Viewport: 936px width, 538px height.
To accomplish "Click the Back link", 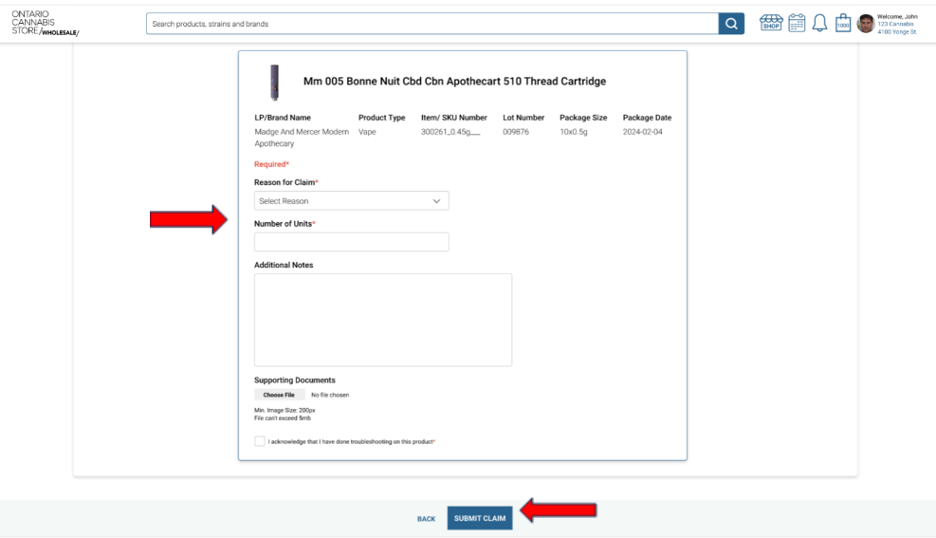I will click(x=426, y=519).
